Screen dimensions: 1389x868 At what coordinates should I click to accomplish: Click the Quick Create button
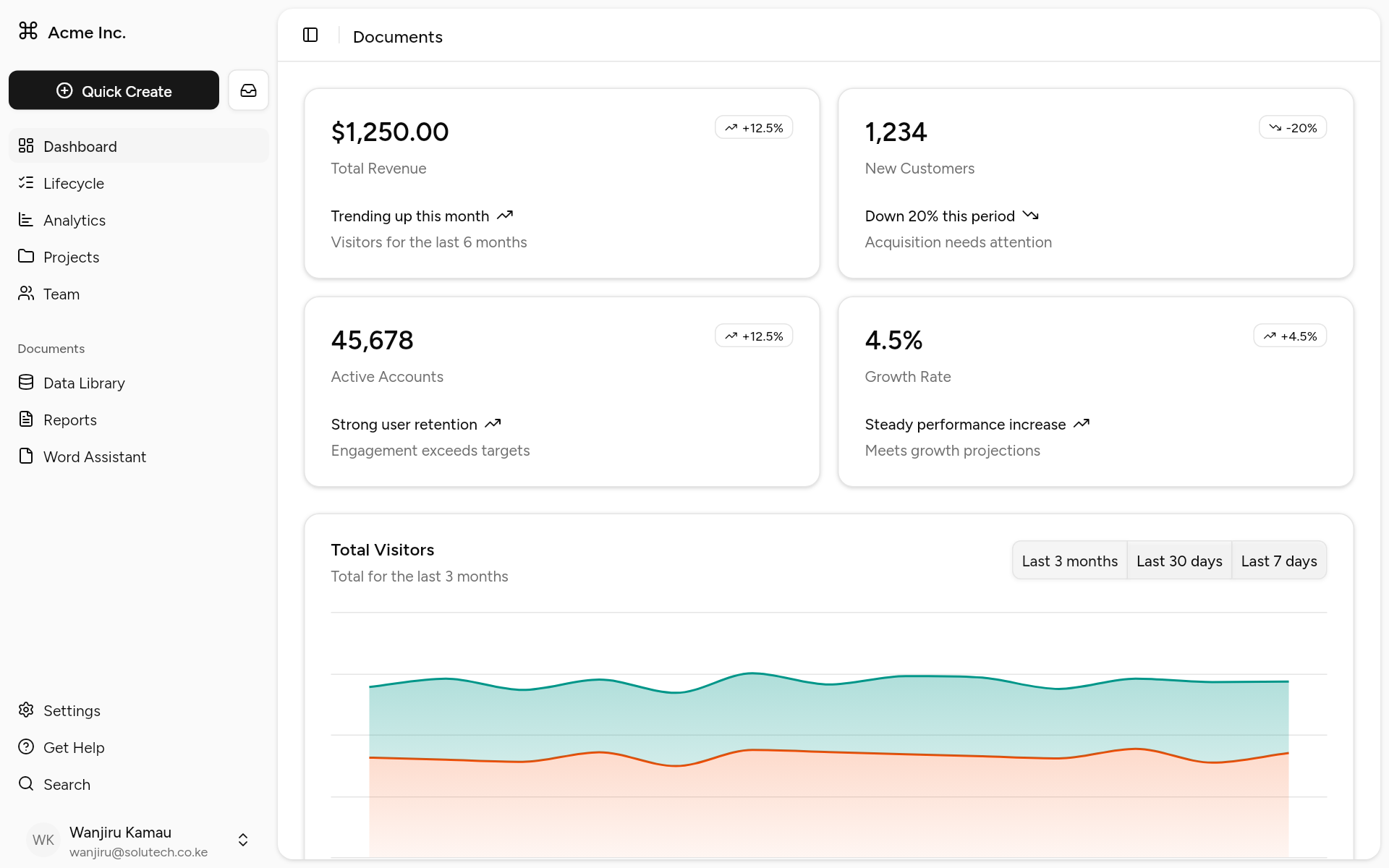click(x=114, y=90)
